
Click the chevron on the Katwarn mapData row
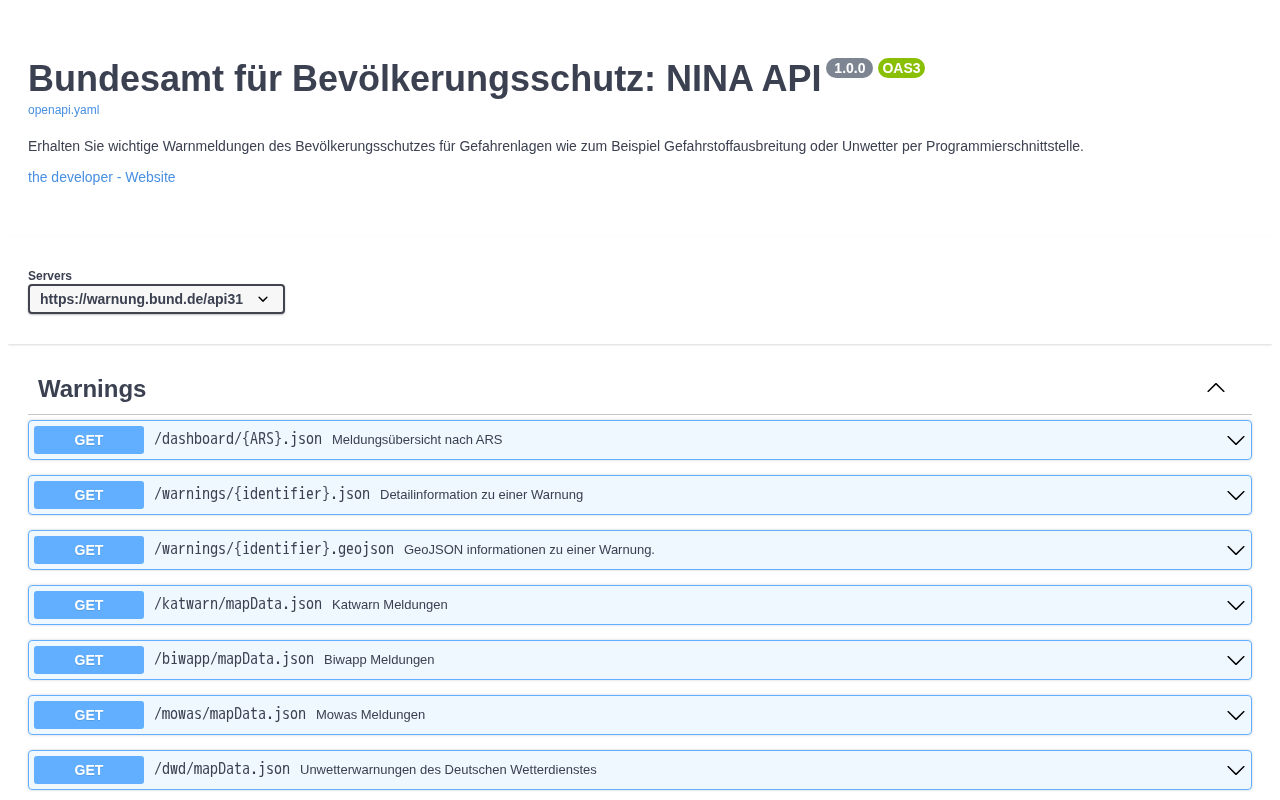pyautogui.click(x=1236, y=605)
